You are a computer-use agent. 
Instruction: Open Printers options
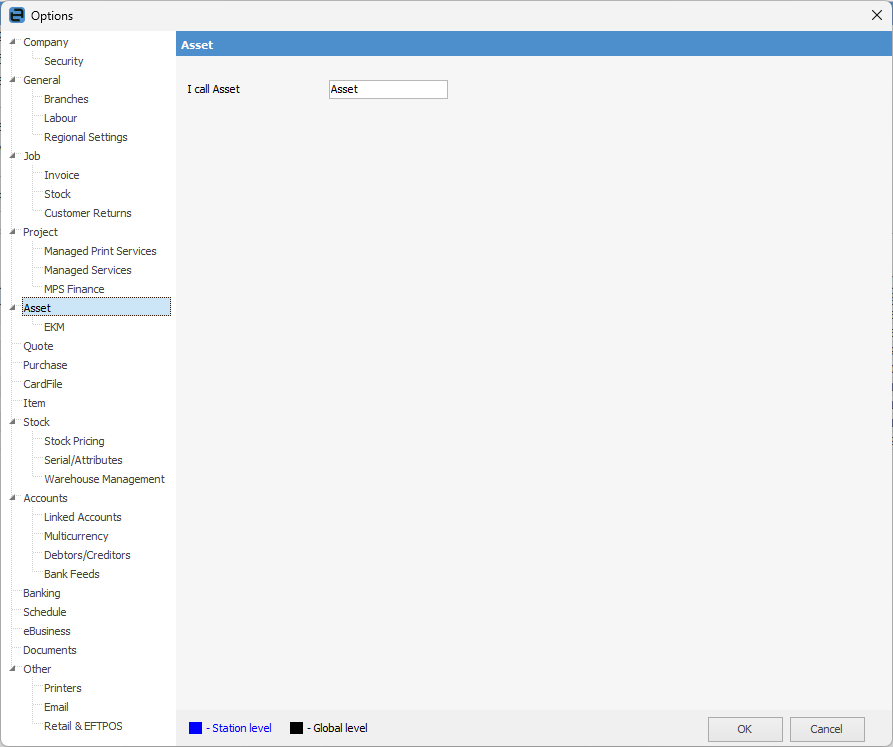pos(63,688)
